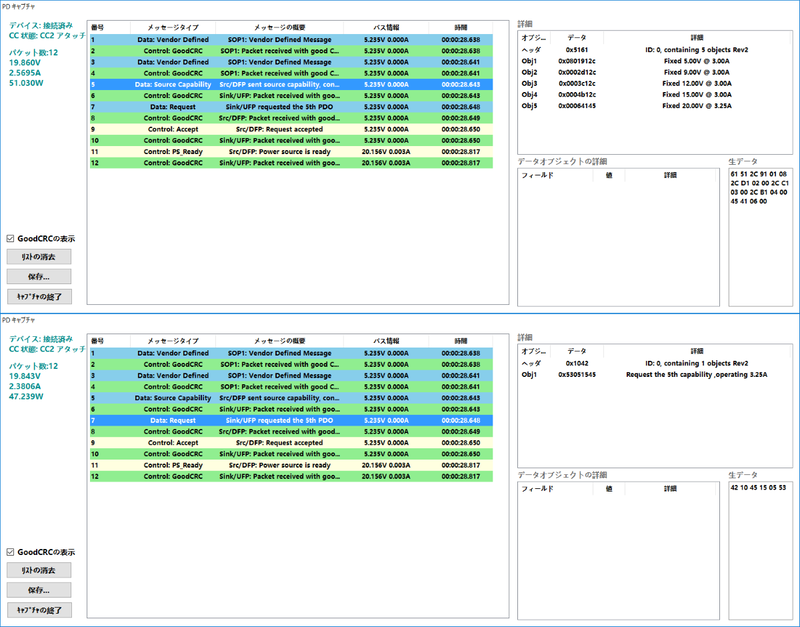This screenshot has height=627, width=800.
Task: Select Obj4 row Fixed 15.00V @ 3.00A
Action: coord(655,95)
